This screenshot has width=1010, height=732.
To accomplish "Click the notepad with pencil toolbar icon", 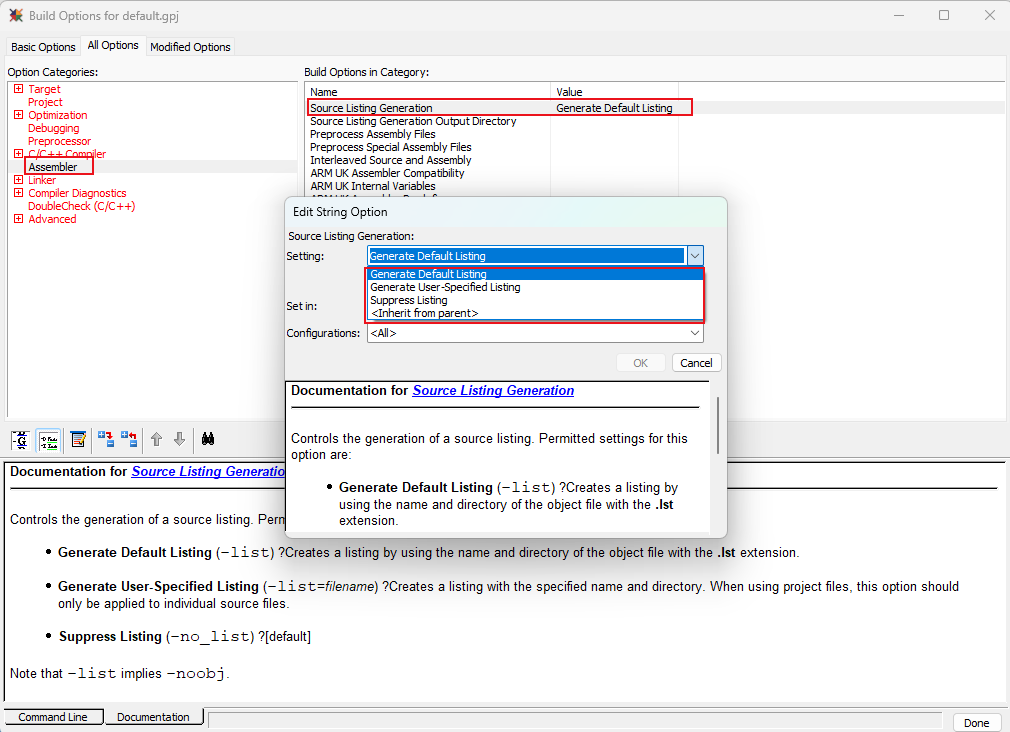I will (78, 439).
